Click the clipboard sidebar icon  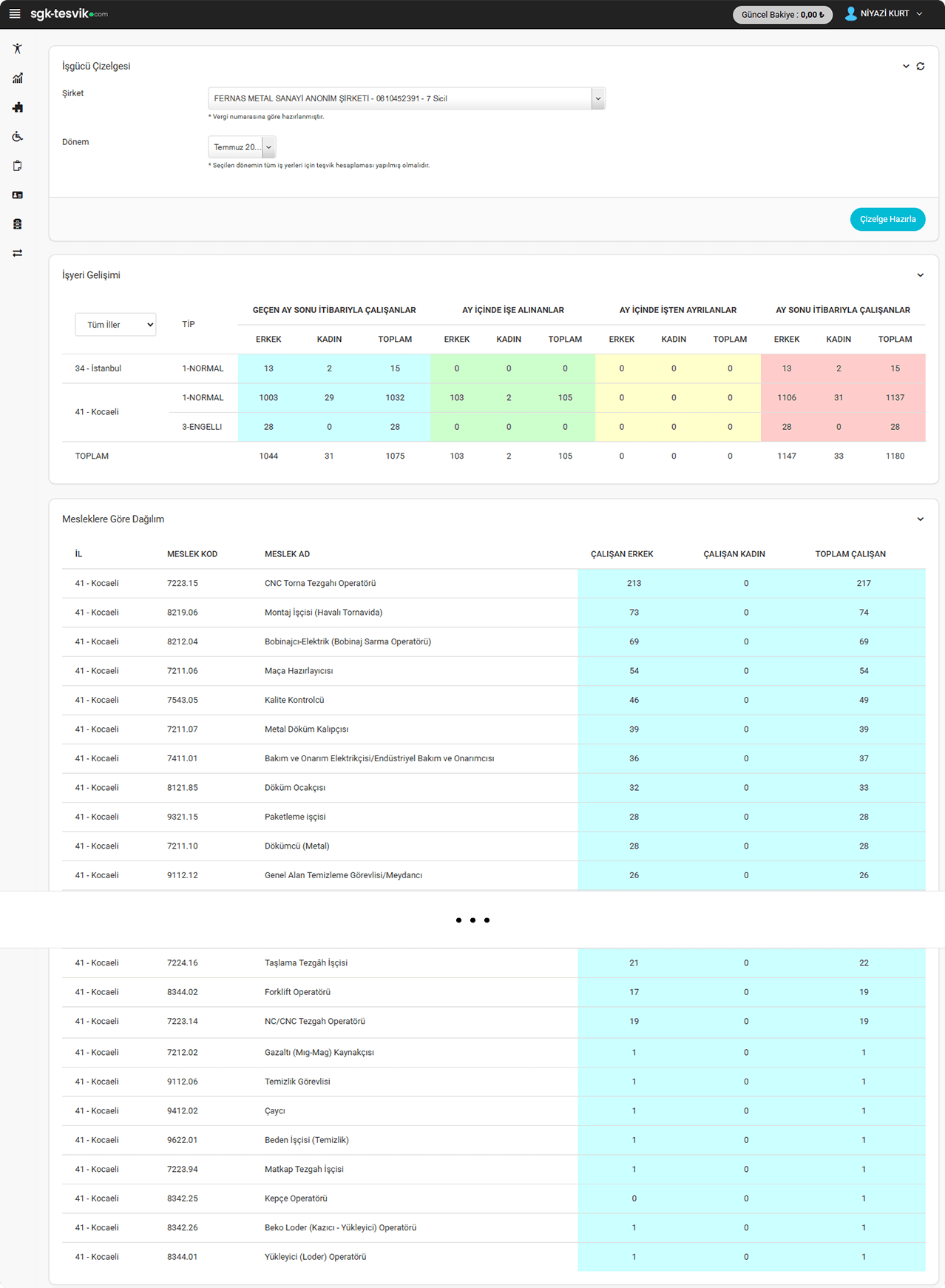point(18,166)
